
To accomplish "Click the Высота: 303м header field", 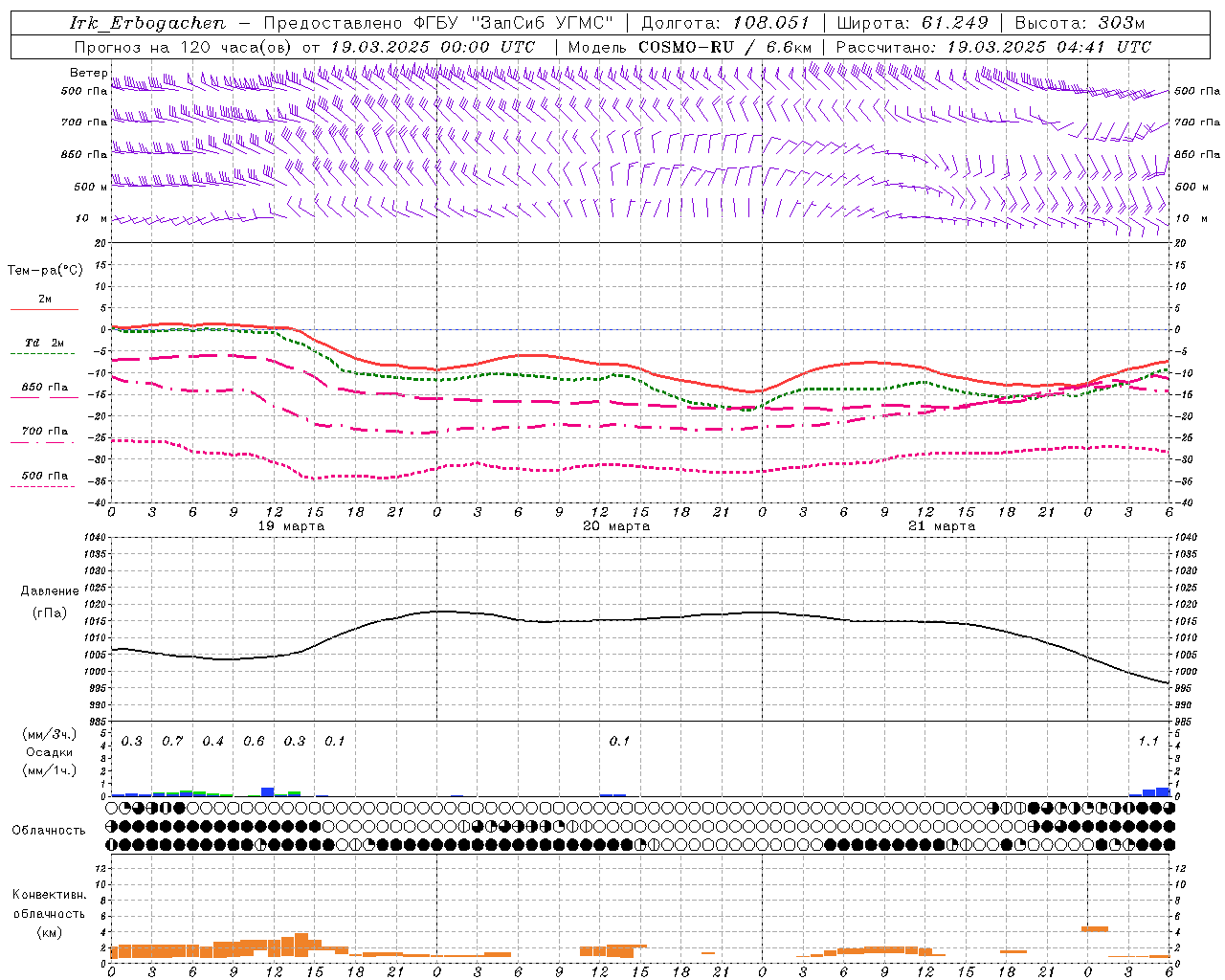I will point(1080,23).
